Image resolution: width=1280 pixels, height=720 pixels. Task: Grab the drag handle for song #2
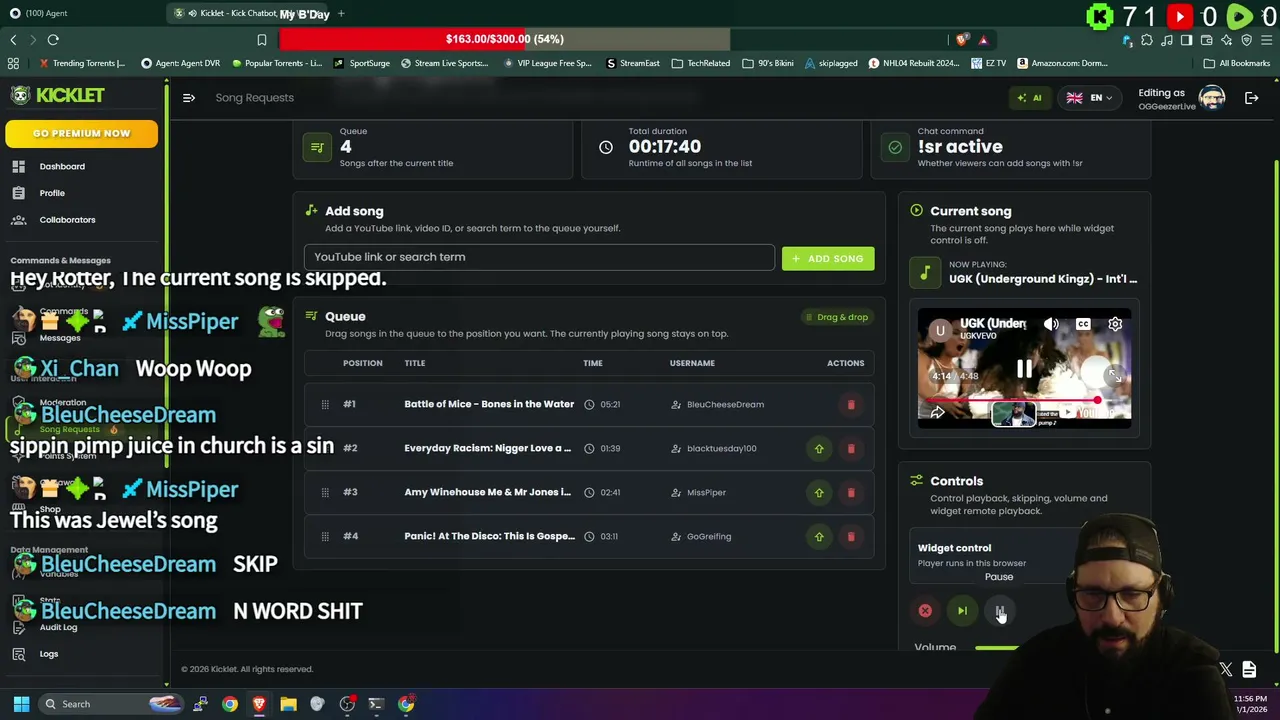coord(325,448)
